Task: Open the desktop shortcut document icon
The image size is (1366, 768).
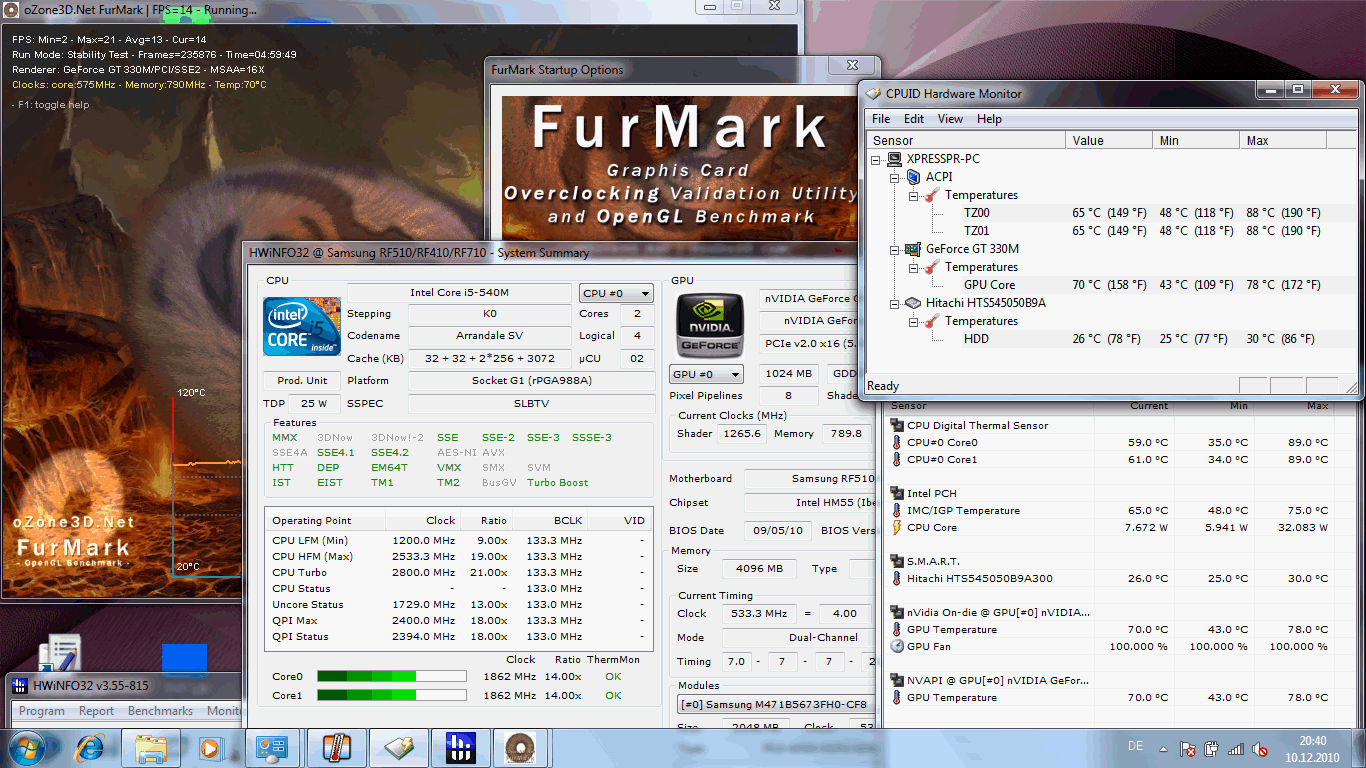Action: click(59, 655)
